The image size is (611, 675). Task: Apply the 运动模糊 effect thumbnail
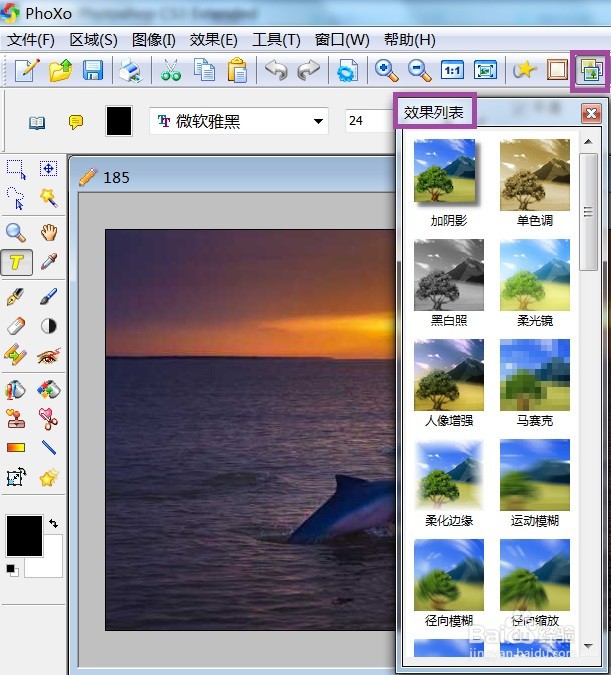[x=535, y=475]
